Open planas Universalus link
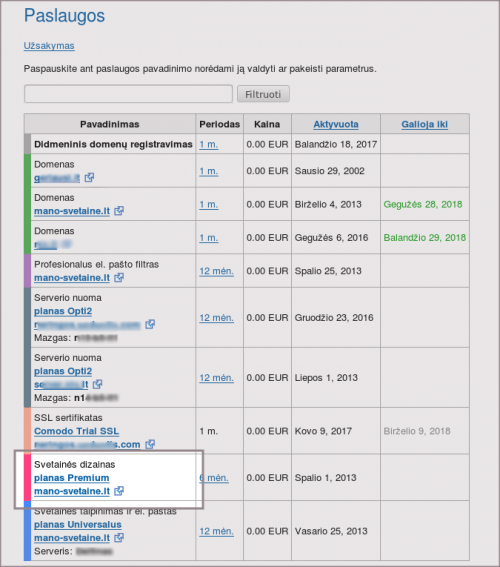 point(78,524)
